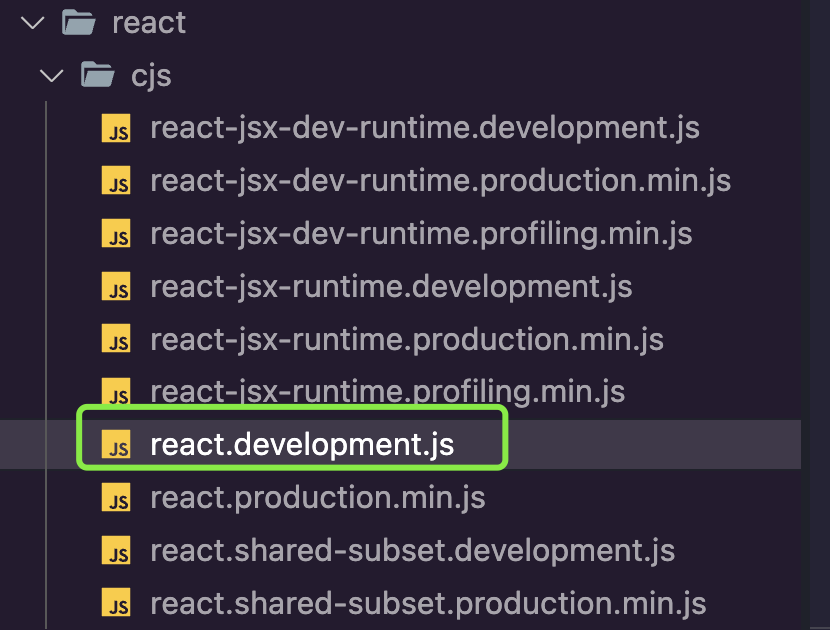
Task: Open react-jsx-dev-runtime.development.js file
Action: pyautogui.click(x=425, y=129)
